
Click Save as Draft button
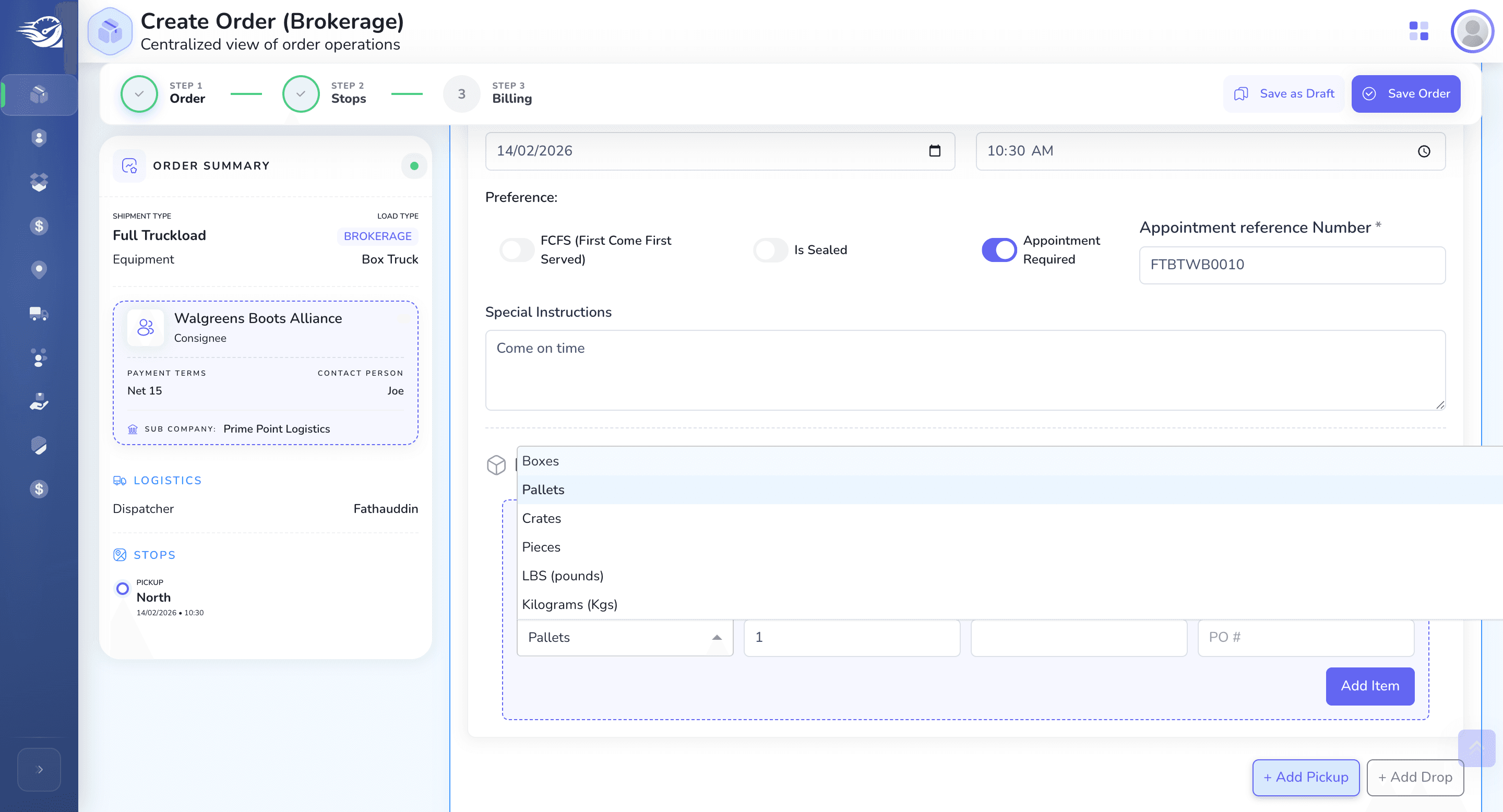point(1284,93)
